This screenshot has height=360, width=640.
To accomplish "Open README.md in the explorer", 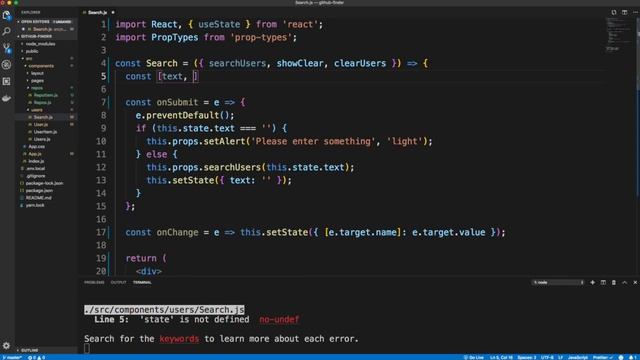I will pos(38,198).
